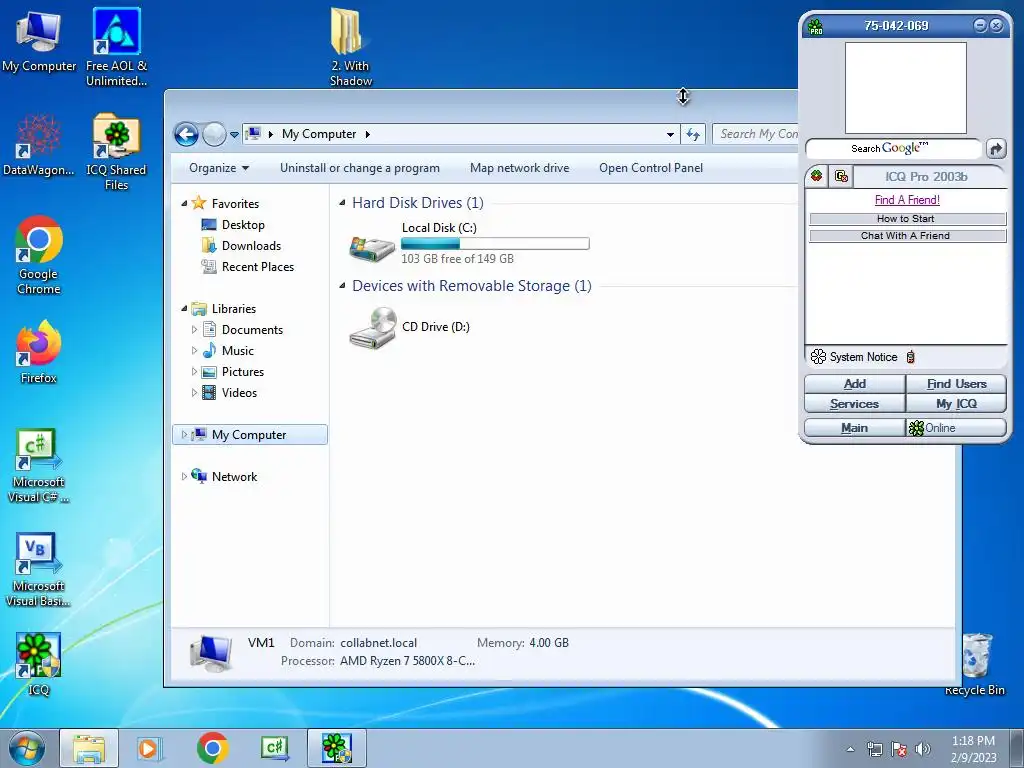Image resolution: width=1024 pixels, height=768 pixels.
Task: Click Open Control Panel
Action: click(651, 168)
